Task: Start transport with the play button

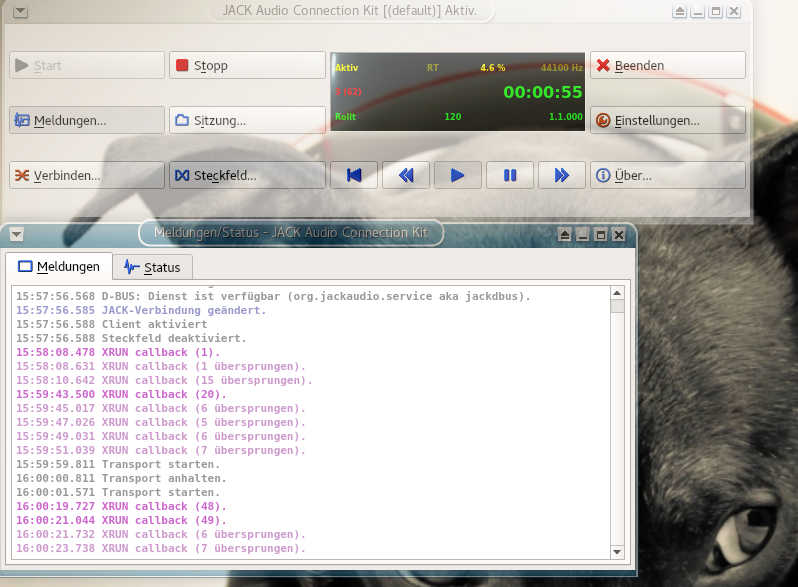Action: (x=457, y=175)
